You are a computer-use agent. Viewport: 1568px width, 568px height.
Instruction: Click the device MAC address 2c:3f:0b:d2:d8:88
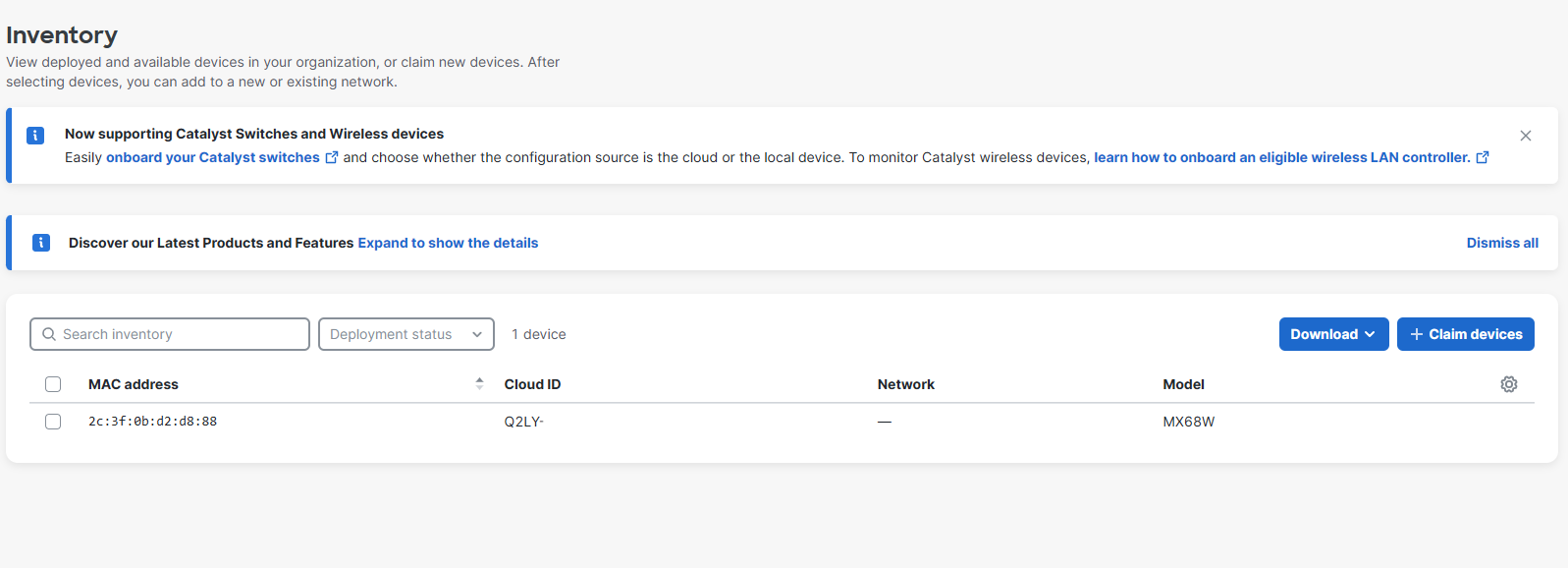click(149, 422)
